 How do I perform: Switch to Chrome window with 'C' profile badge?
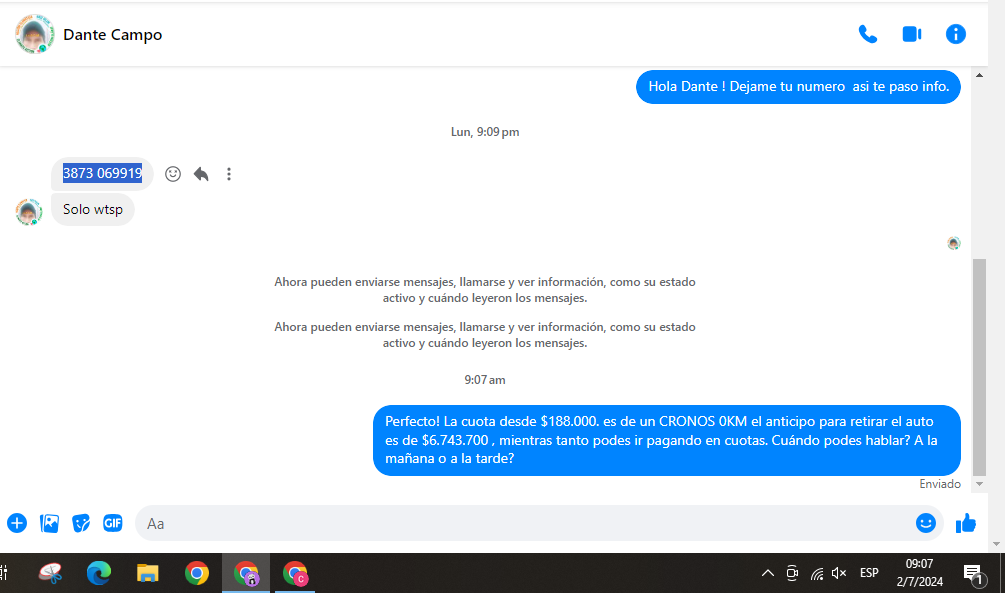click(x=295, y=572)
